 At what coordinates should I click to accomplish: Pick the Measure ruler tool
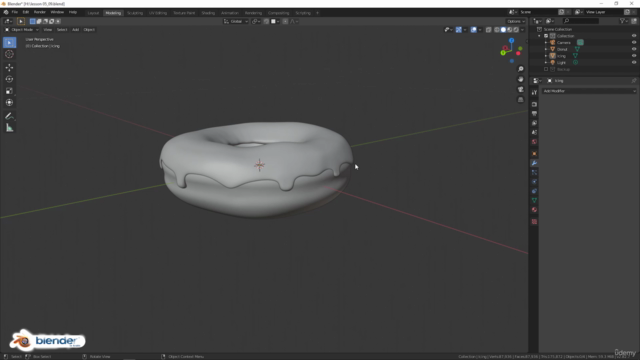[x=9, y=128]
